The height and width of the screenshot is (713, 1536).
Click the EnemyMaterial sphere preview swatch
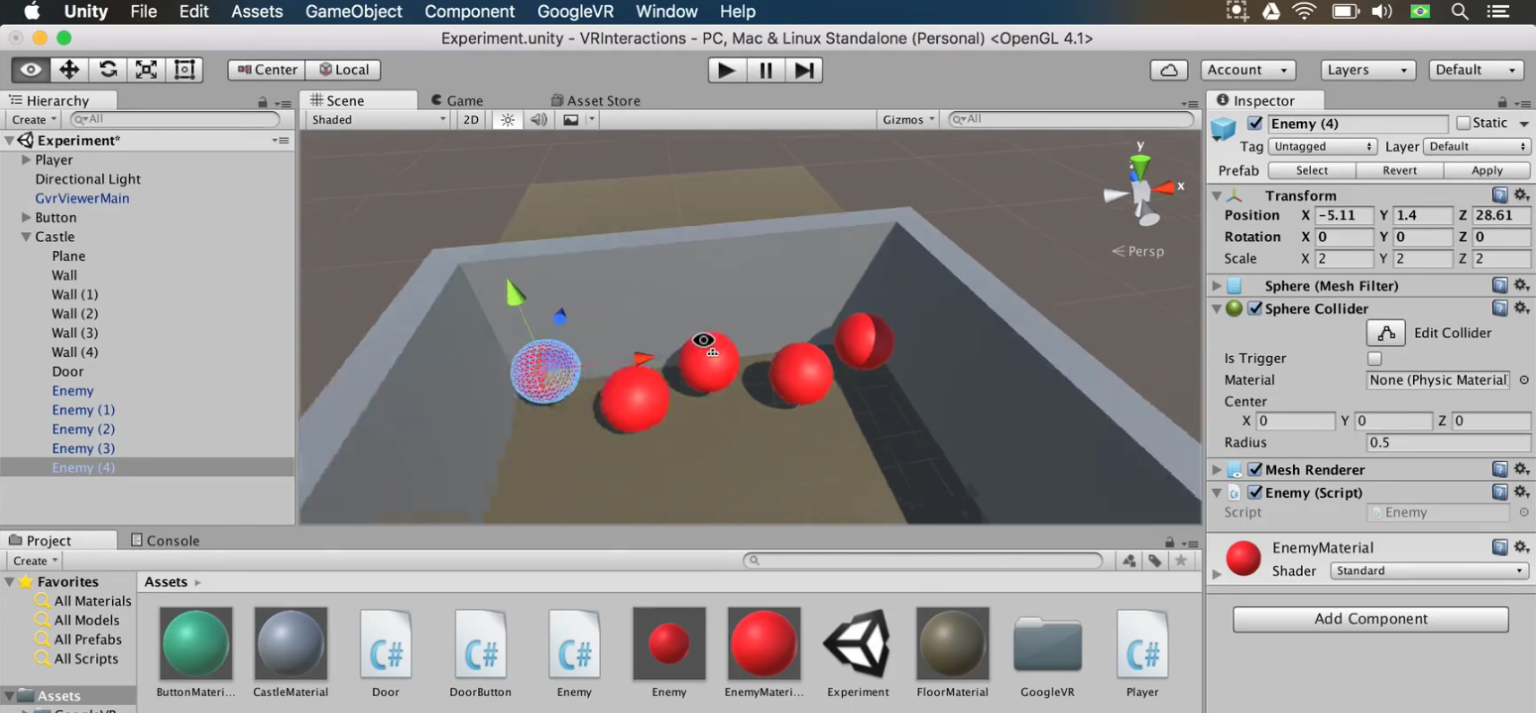[x=1242, y=559]
